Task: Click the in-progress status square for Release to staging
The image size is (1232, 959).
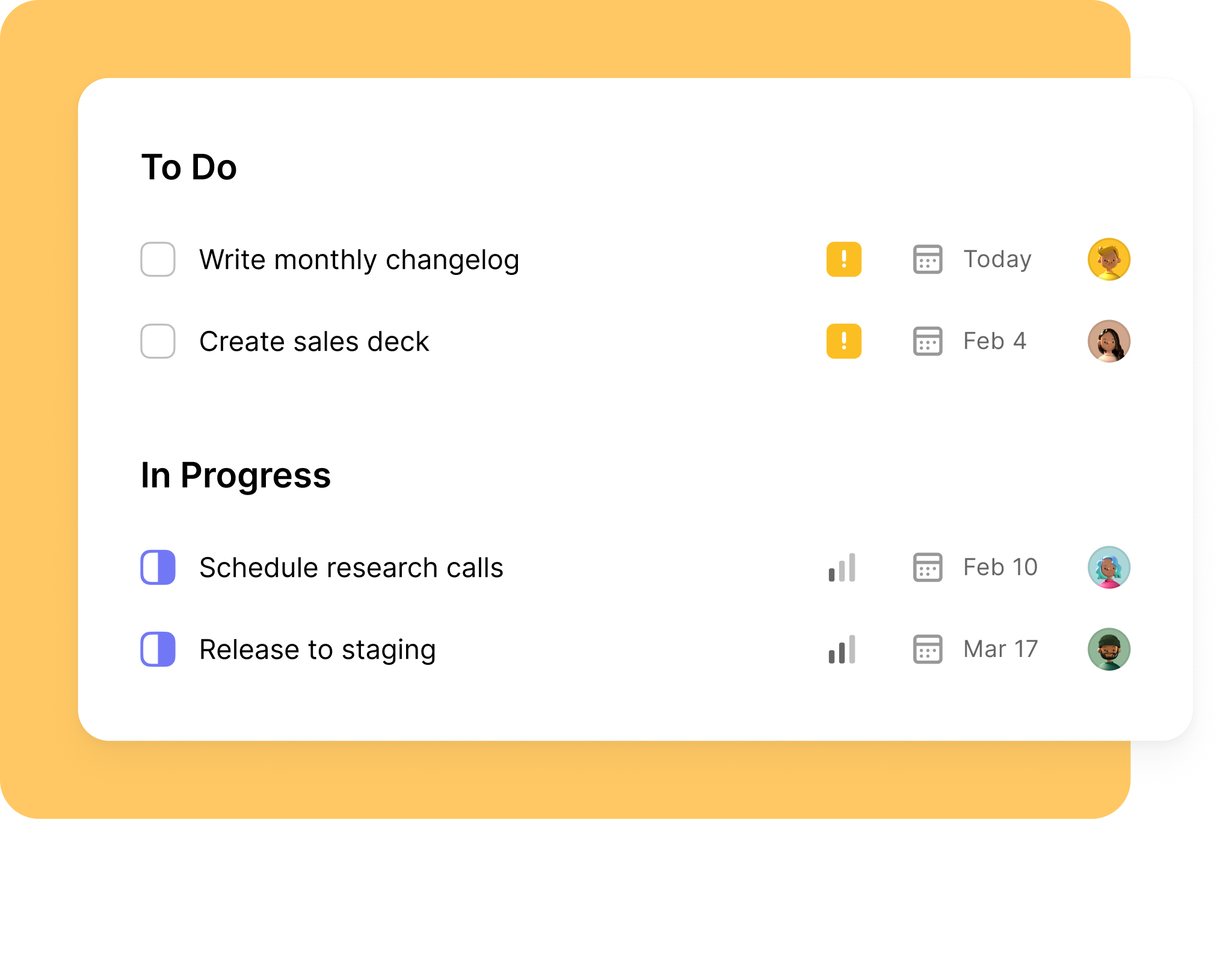Action: click(158, 649)
